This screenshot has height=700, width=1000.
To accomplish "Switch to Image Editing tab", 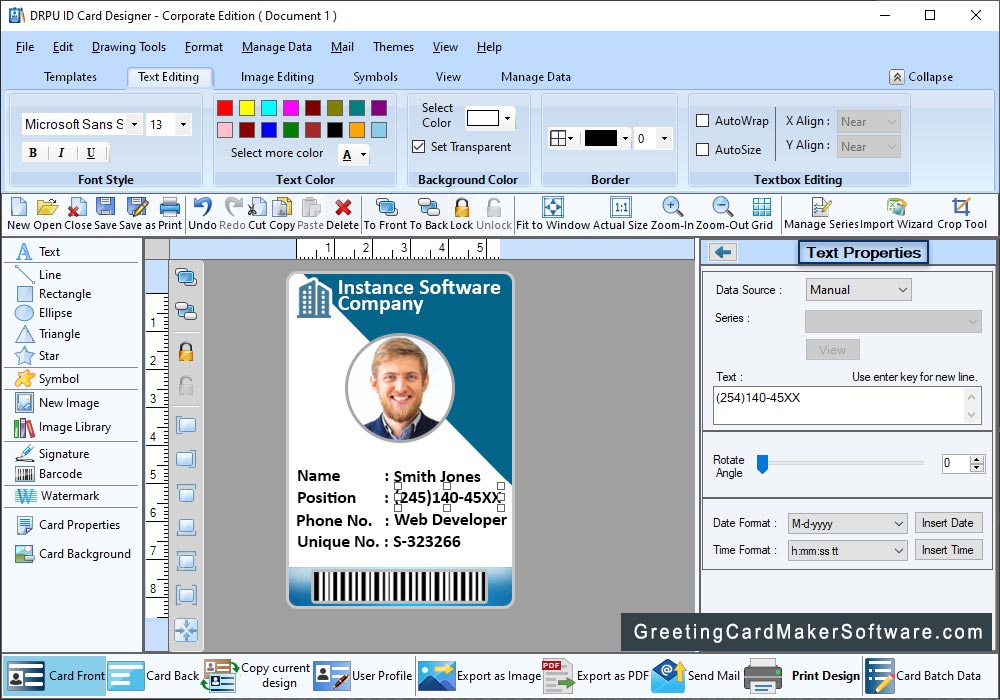I will (277, 77).
